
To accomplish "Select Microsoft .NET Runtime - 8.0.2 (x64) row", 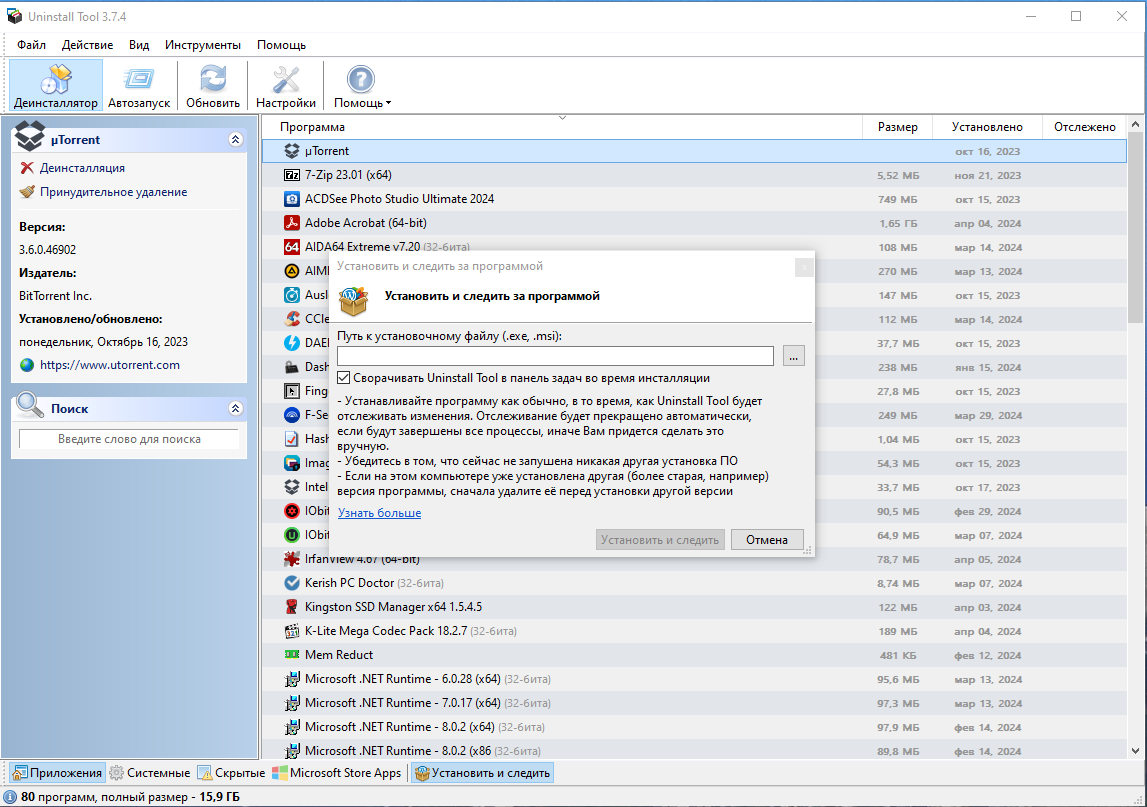I will pyautogui.click(x=694, y=727).
